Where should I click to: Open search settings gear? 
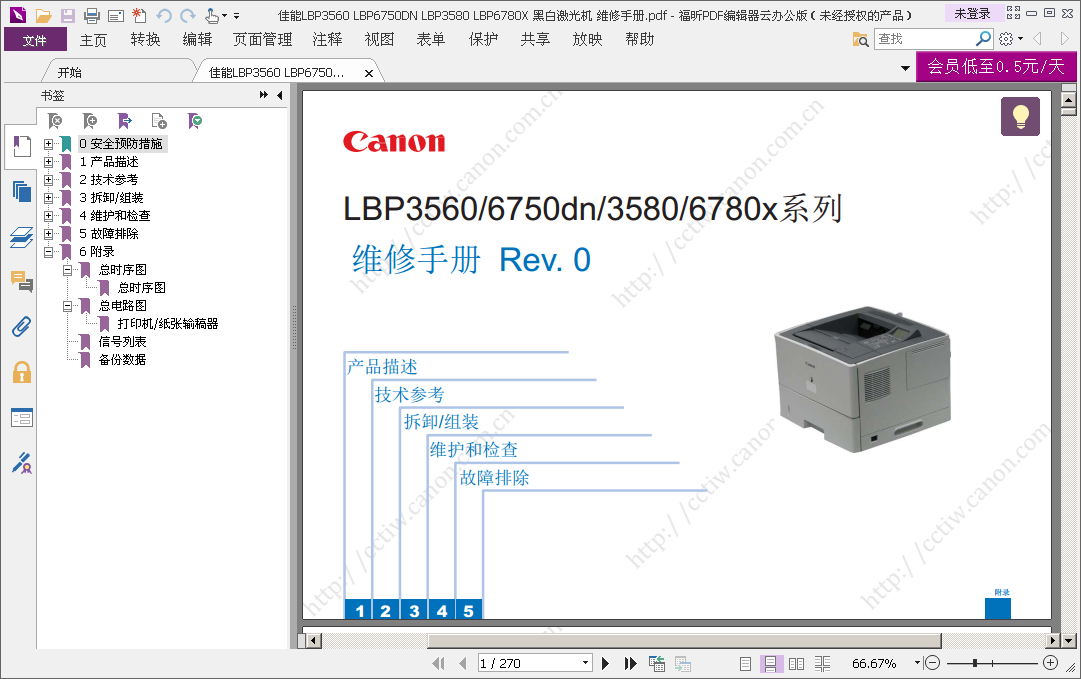1006,39
